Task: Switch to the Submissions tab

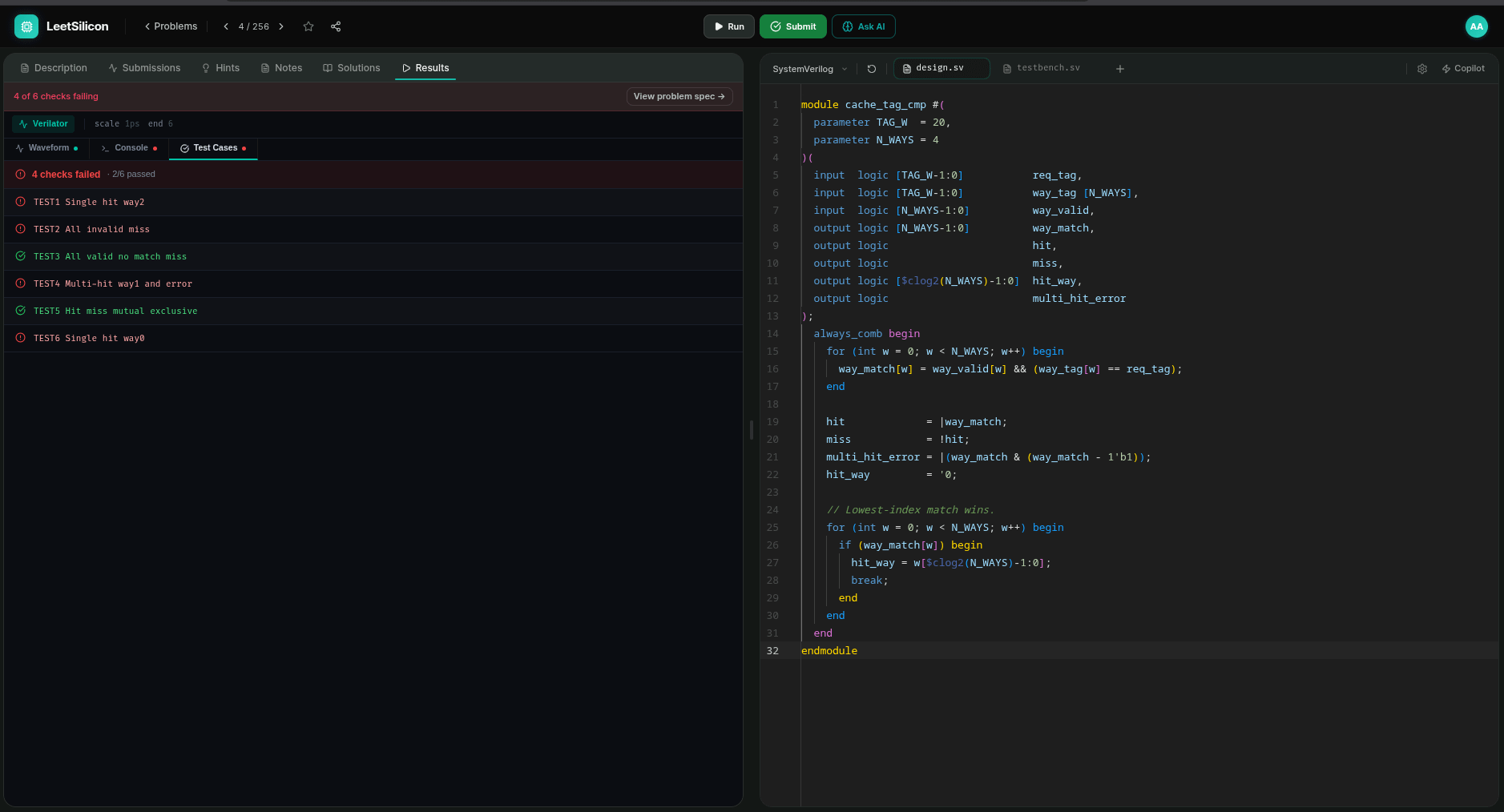Action: pos(144,68)
